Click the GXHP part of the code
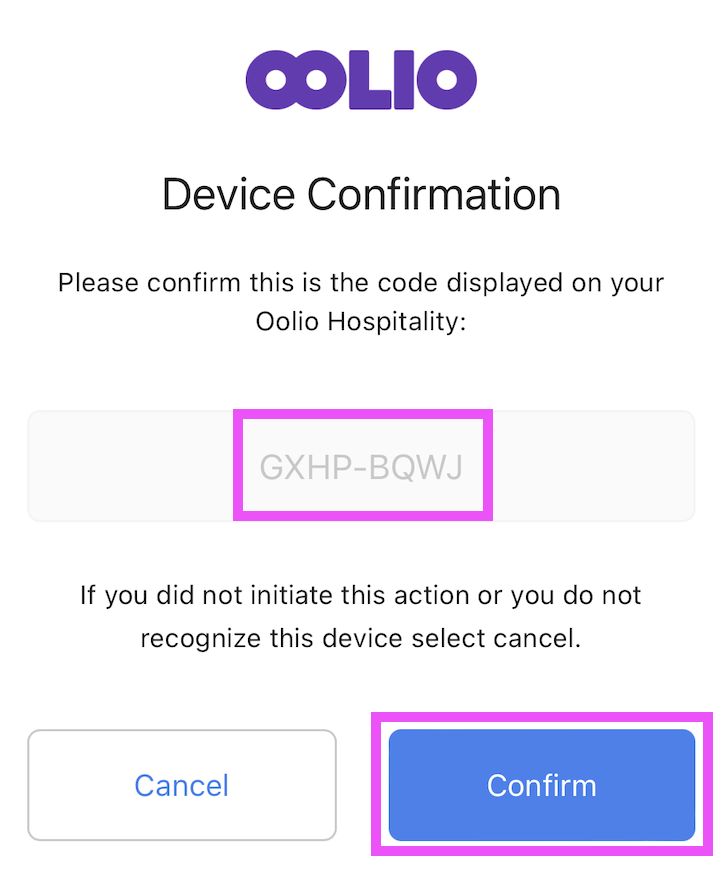 tap(296, 467)
